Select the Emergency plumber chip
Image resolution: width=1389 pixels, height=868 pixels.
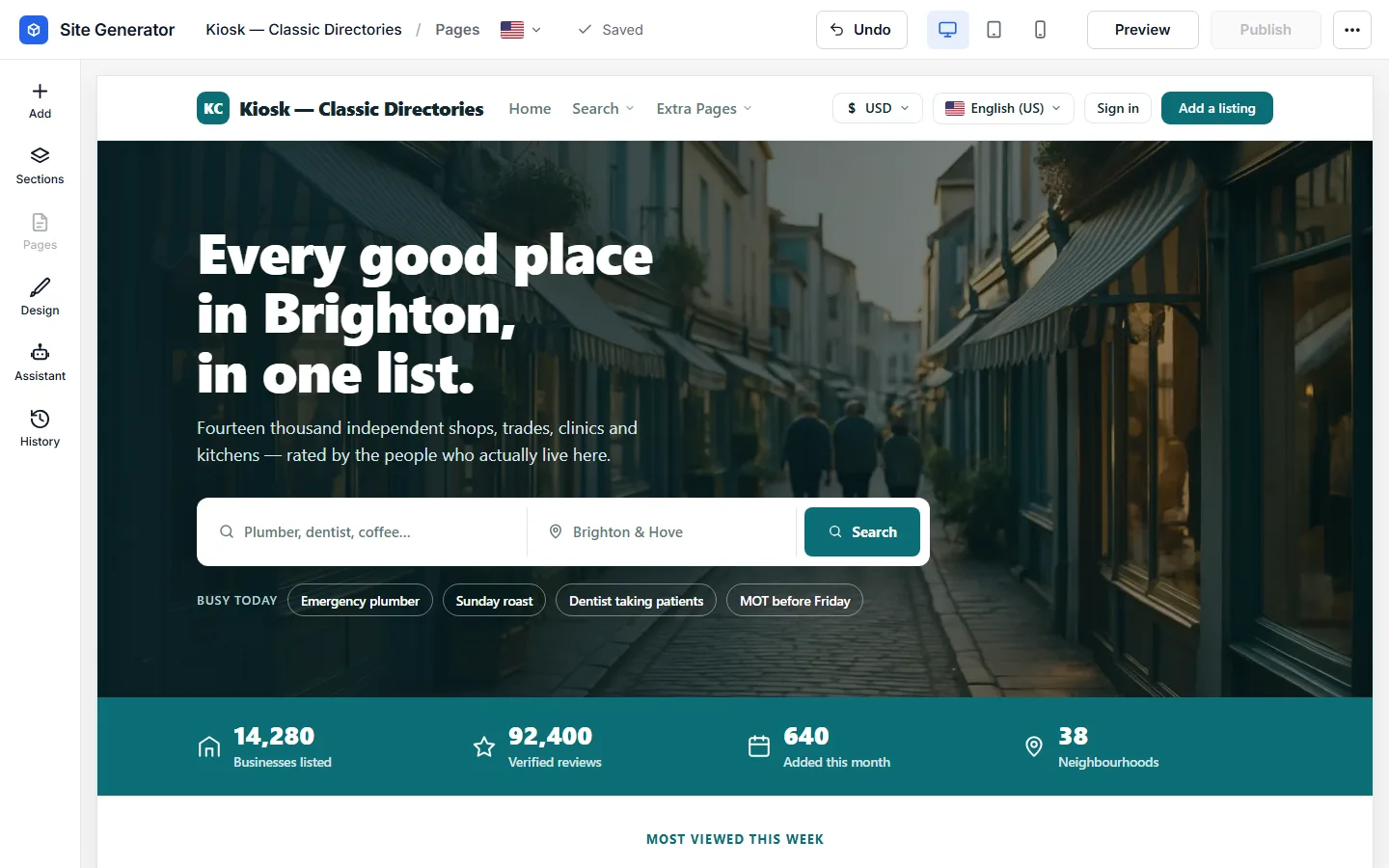tap(360, 601)
